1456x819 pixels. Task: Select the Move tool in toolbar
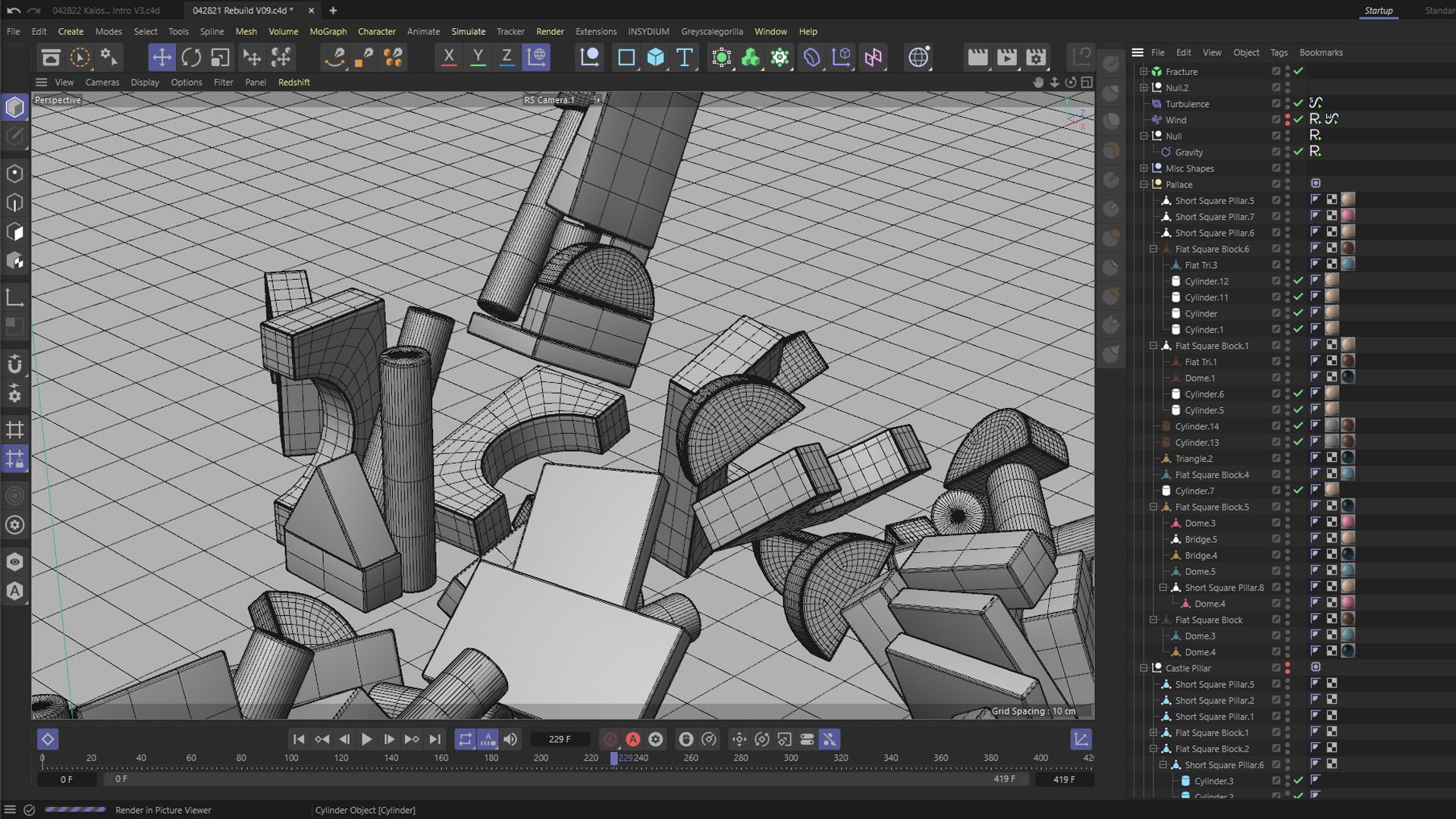tap(162, 58)
